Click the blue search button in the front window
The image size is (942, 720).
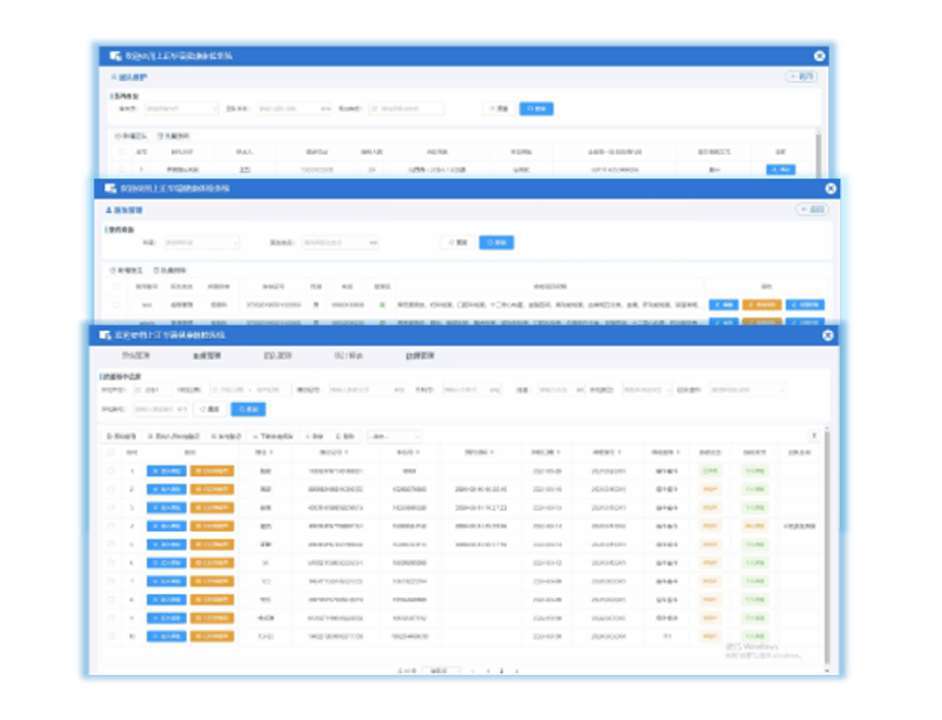click(248, 409)
